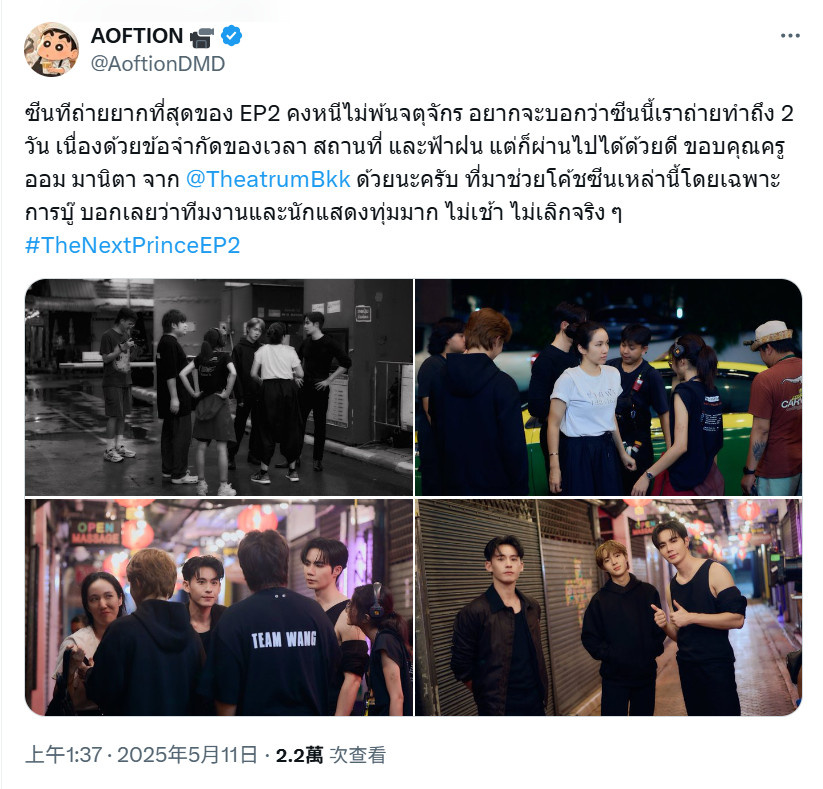Click the 2025年5月11日 timestamp
Image resolution: width=823 pixels, height=789 pixels.
point(187,755)
